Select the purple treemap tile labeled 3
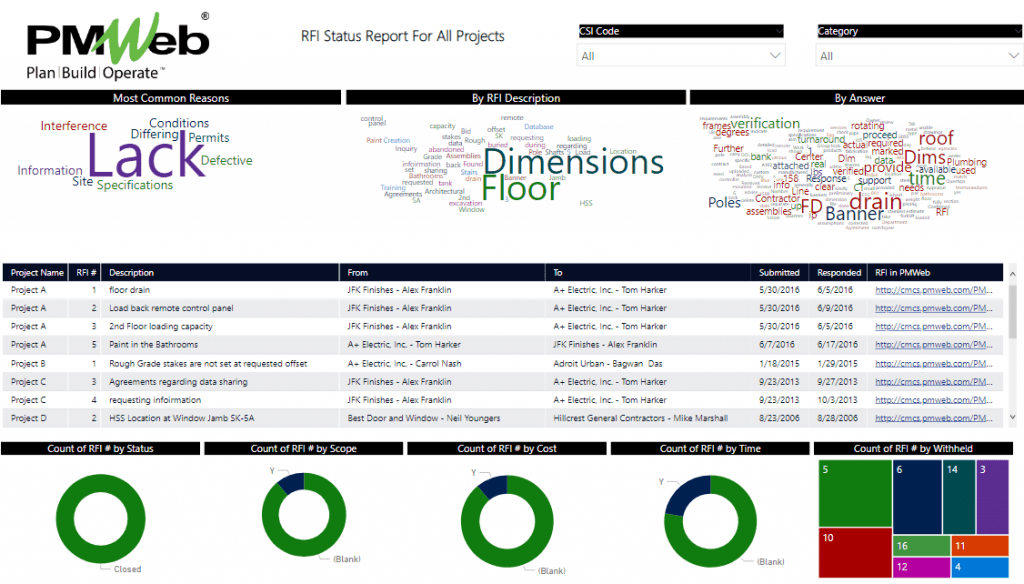Viewport: 1024px width, 584px height. pyautogui.click(x=993, y=497)
